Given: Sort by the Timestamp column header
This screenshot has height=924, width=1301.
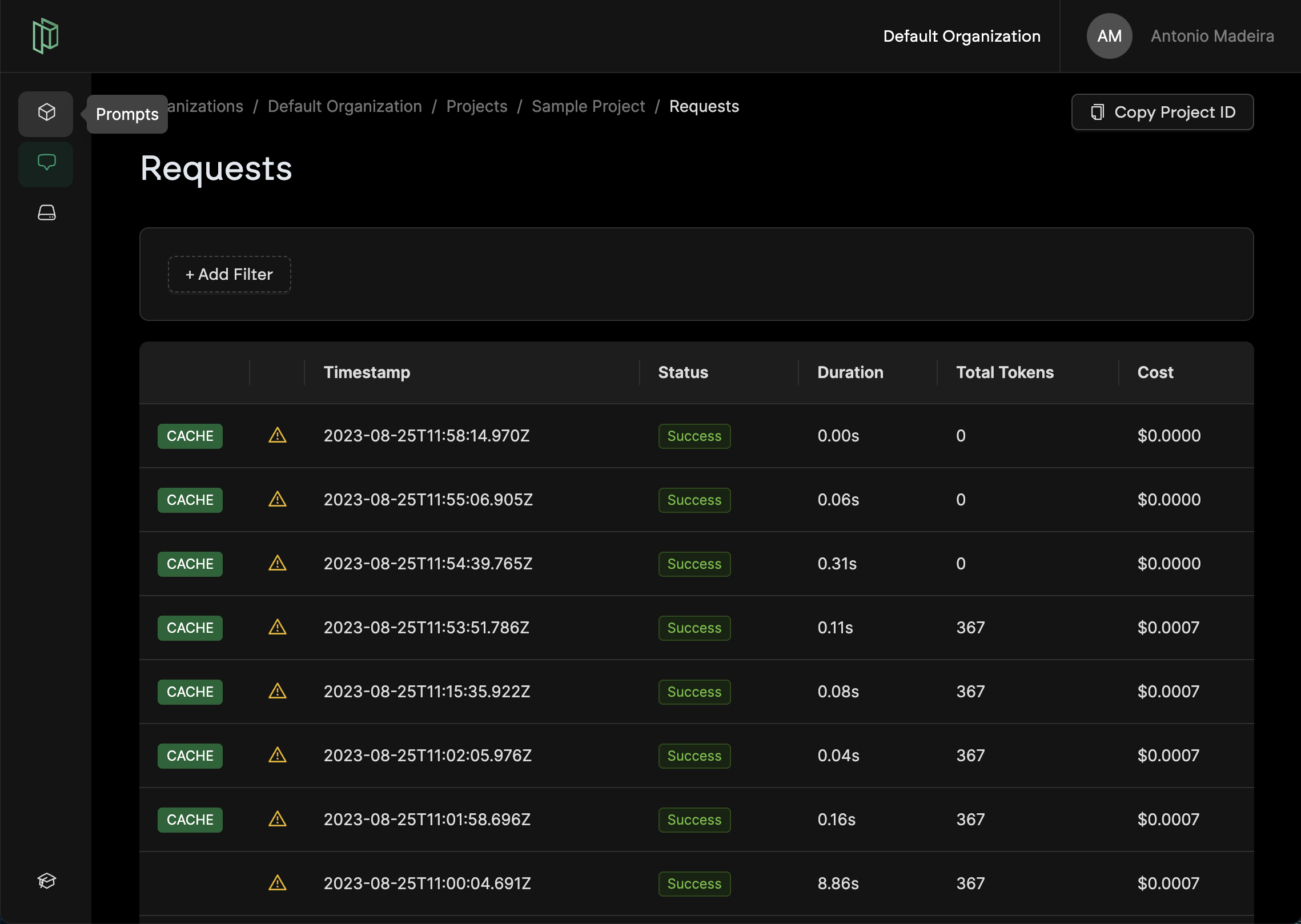Looking at the screenshot, I should click(367, 372).
